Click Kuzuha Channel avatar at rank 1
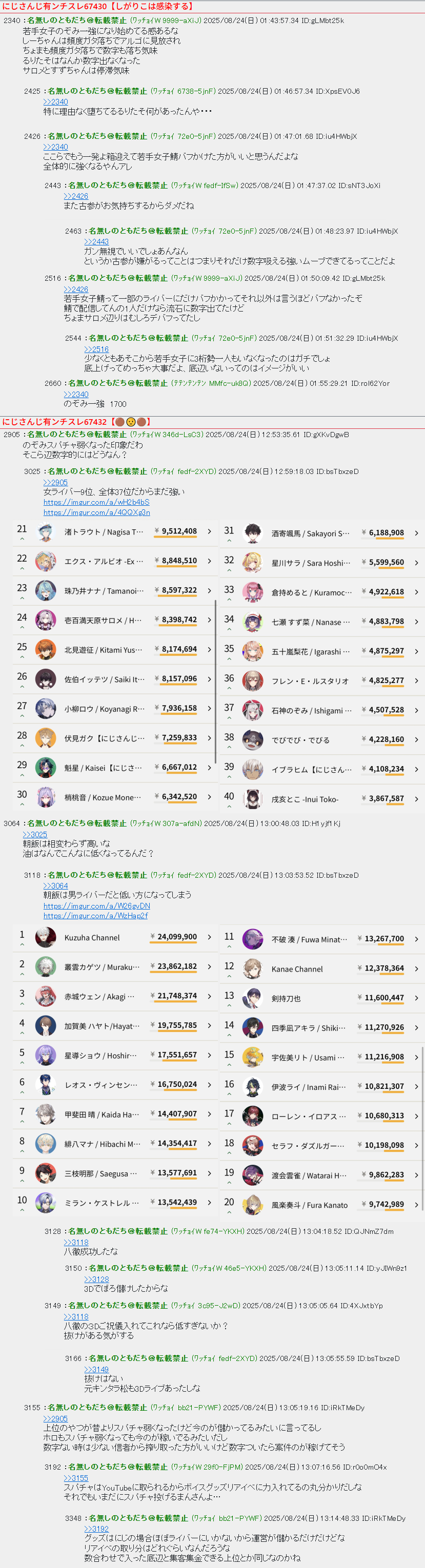 click(46, 937)
